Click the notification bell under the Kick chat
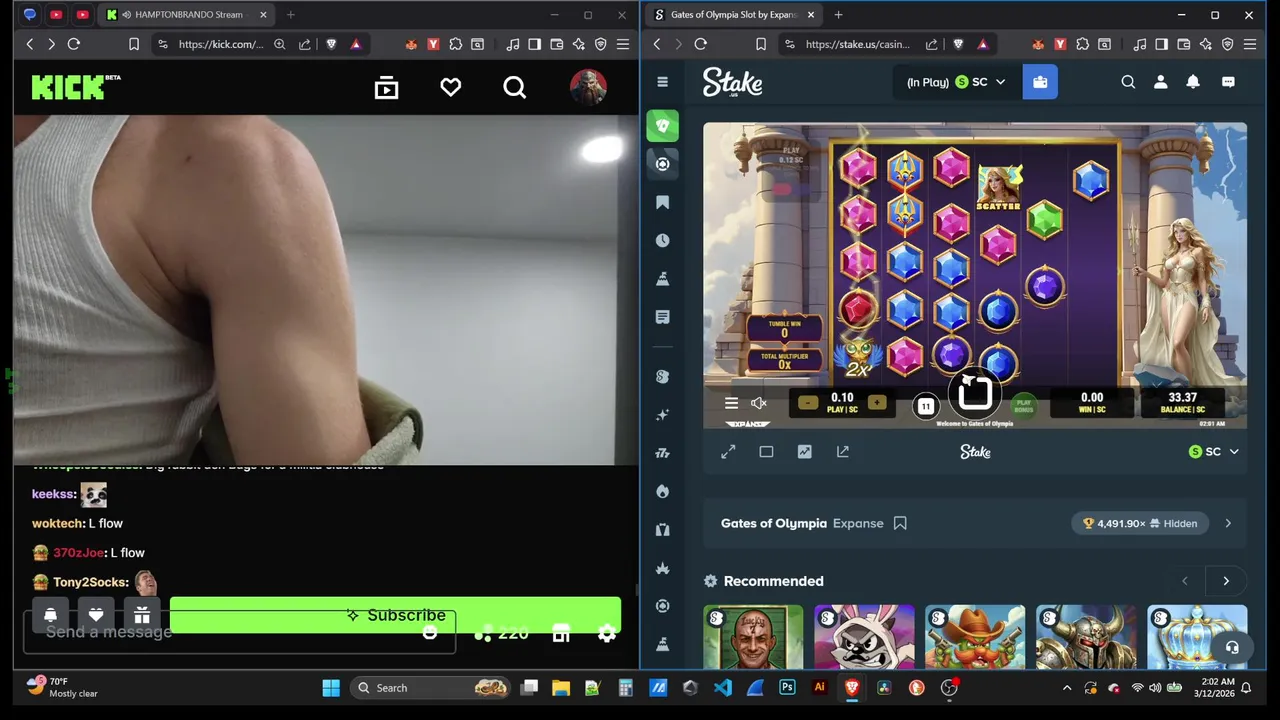Screen dimensions: 1280x720 point(50,615)
